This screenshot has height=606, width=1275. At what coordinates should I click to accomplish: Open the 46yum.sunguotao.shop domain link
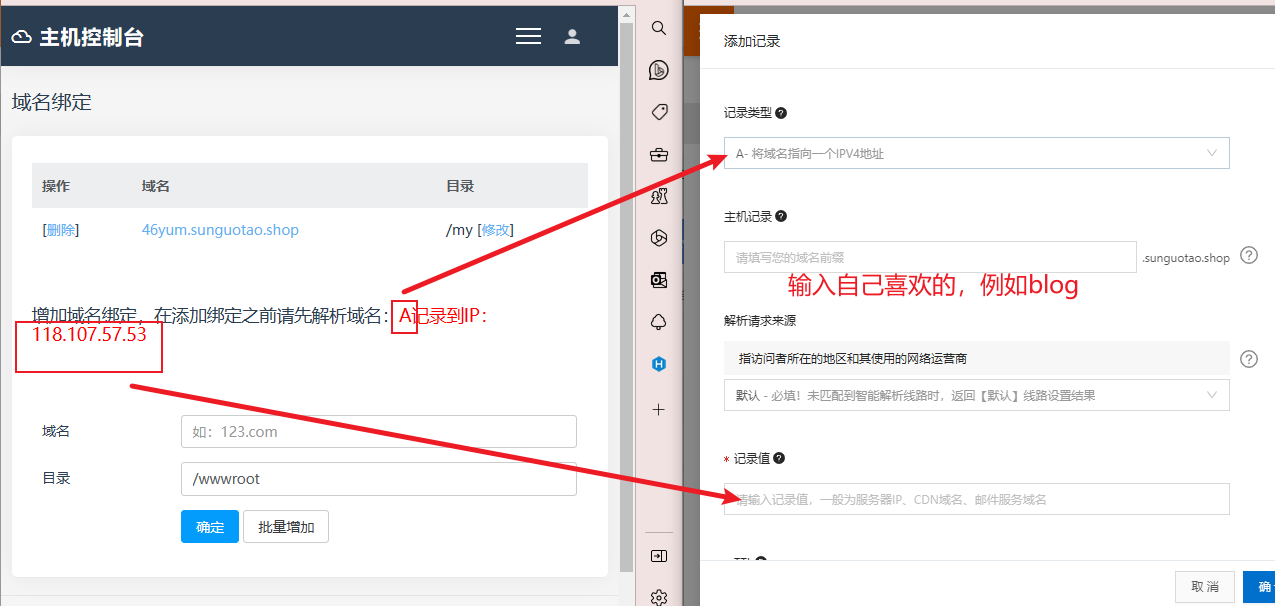tap(220, 230)
